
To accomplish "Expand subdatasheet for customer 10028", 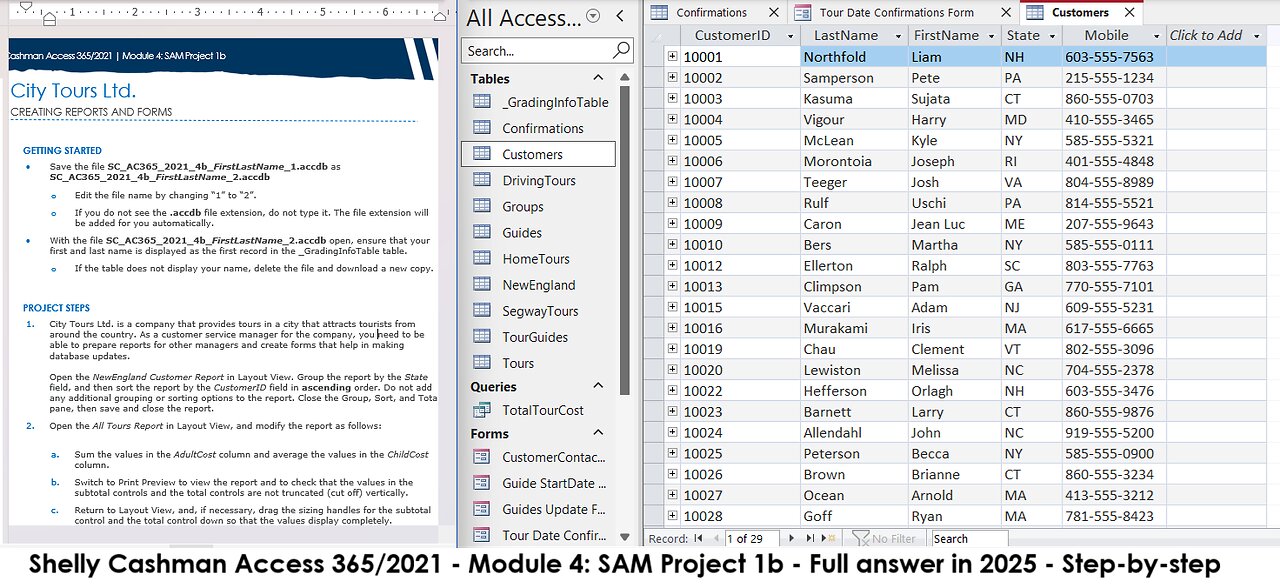I will 673,516.
